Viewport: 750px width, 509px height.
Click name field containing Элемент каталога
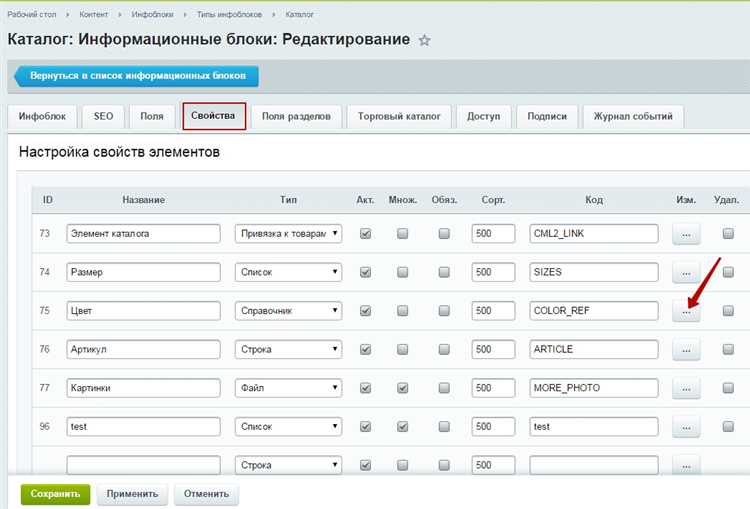tap(143, 234)
